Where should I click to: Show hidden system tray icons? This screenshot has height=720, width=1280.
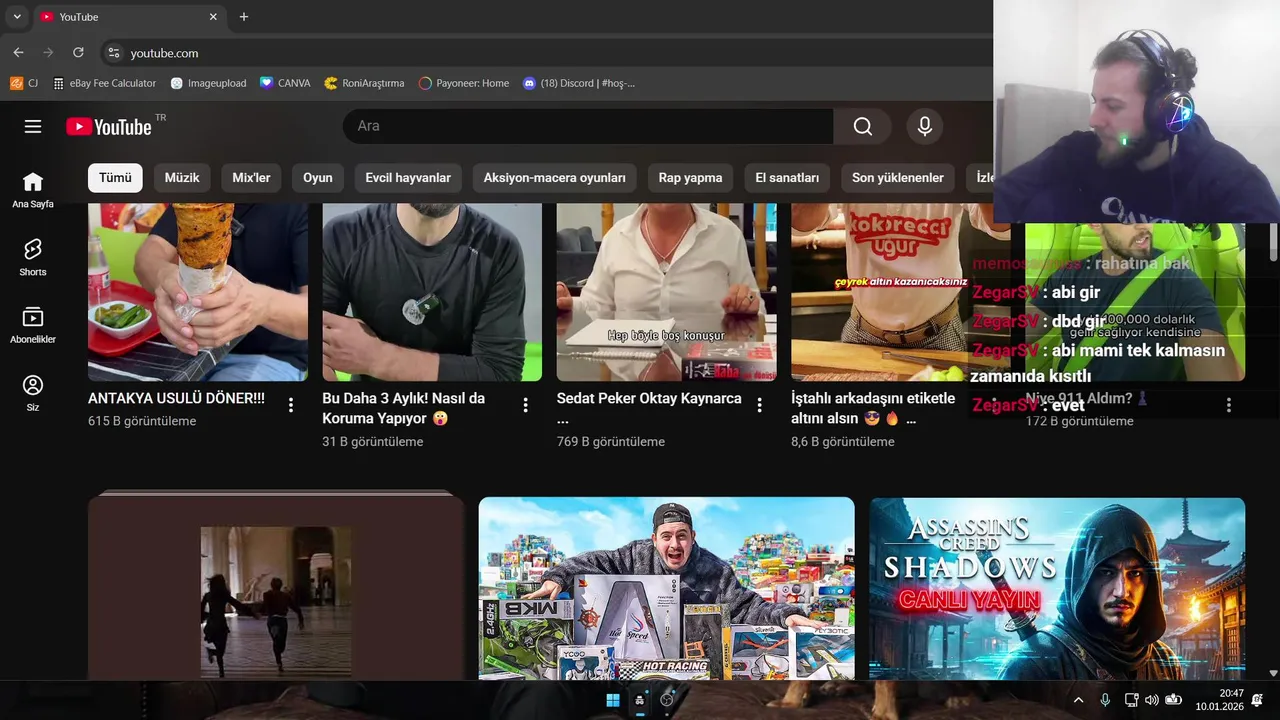pos(1078,700)
